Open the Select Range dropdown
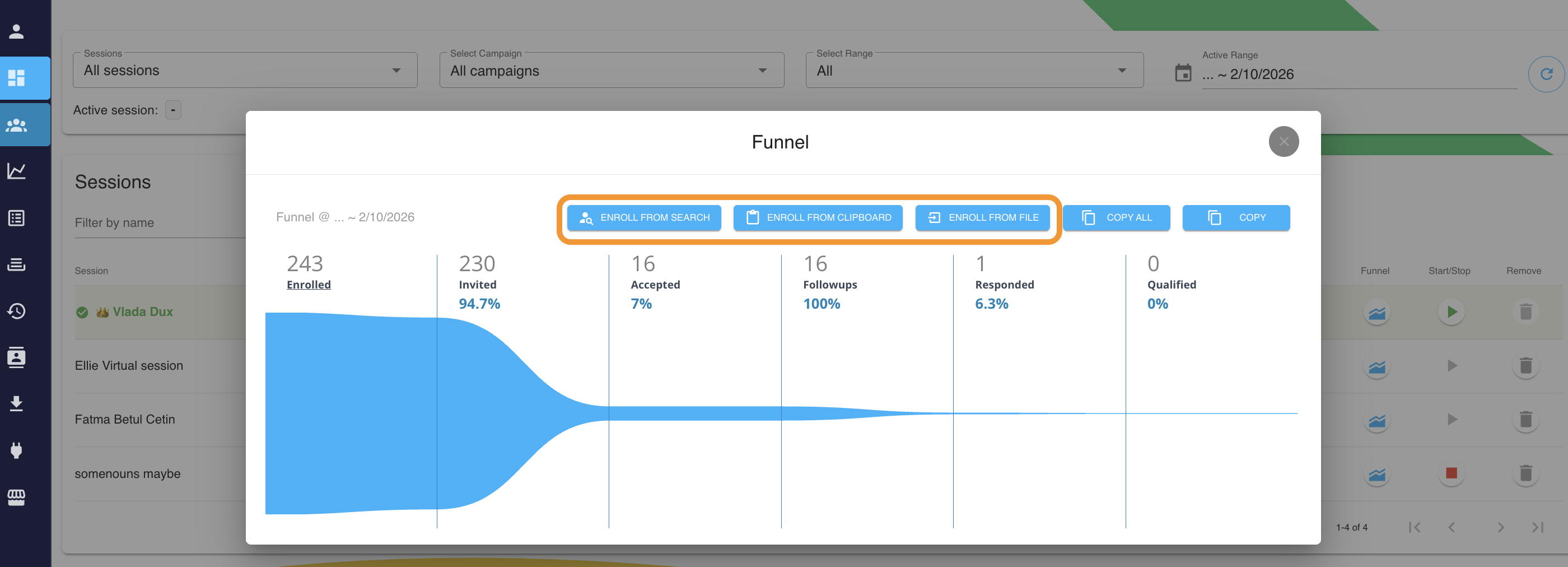This screenshot has width=1568, height=567. 974,71
